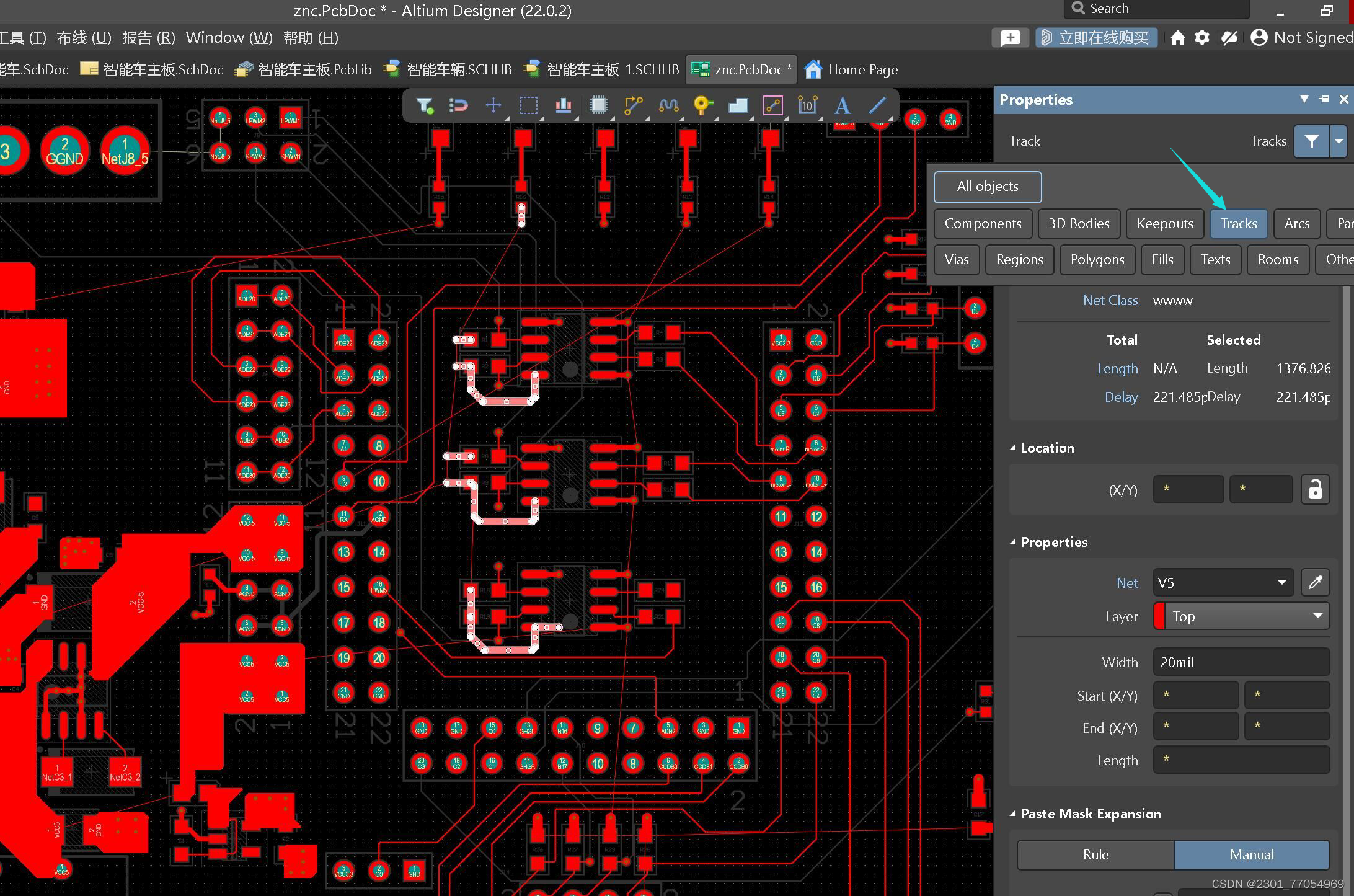Viewport: 1354px width, 896px height.
Task: Click the All objects button
Action: point(987,187)
